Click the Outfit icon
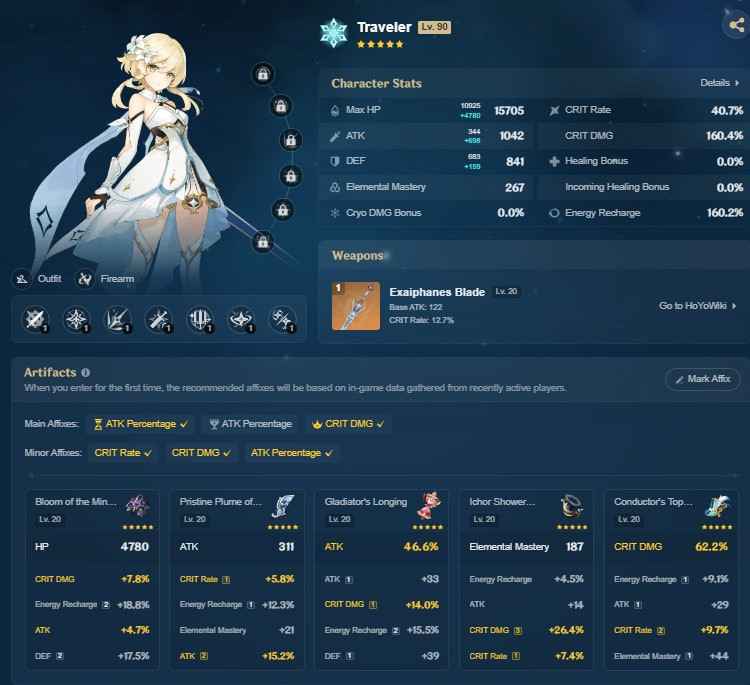This screenshot has height=685, width=750. [x=22, y=278]
